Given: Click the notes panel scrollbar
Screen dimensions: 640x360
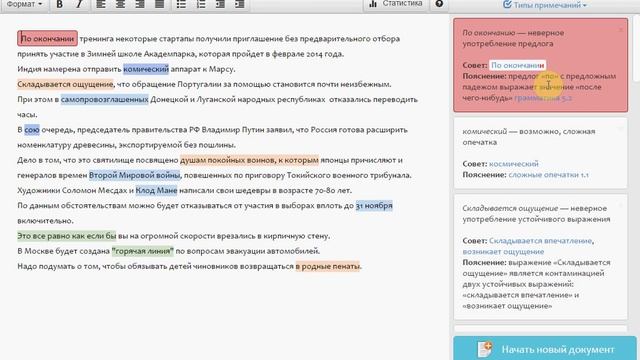Looking at the screenshot, I should (636, 49).
